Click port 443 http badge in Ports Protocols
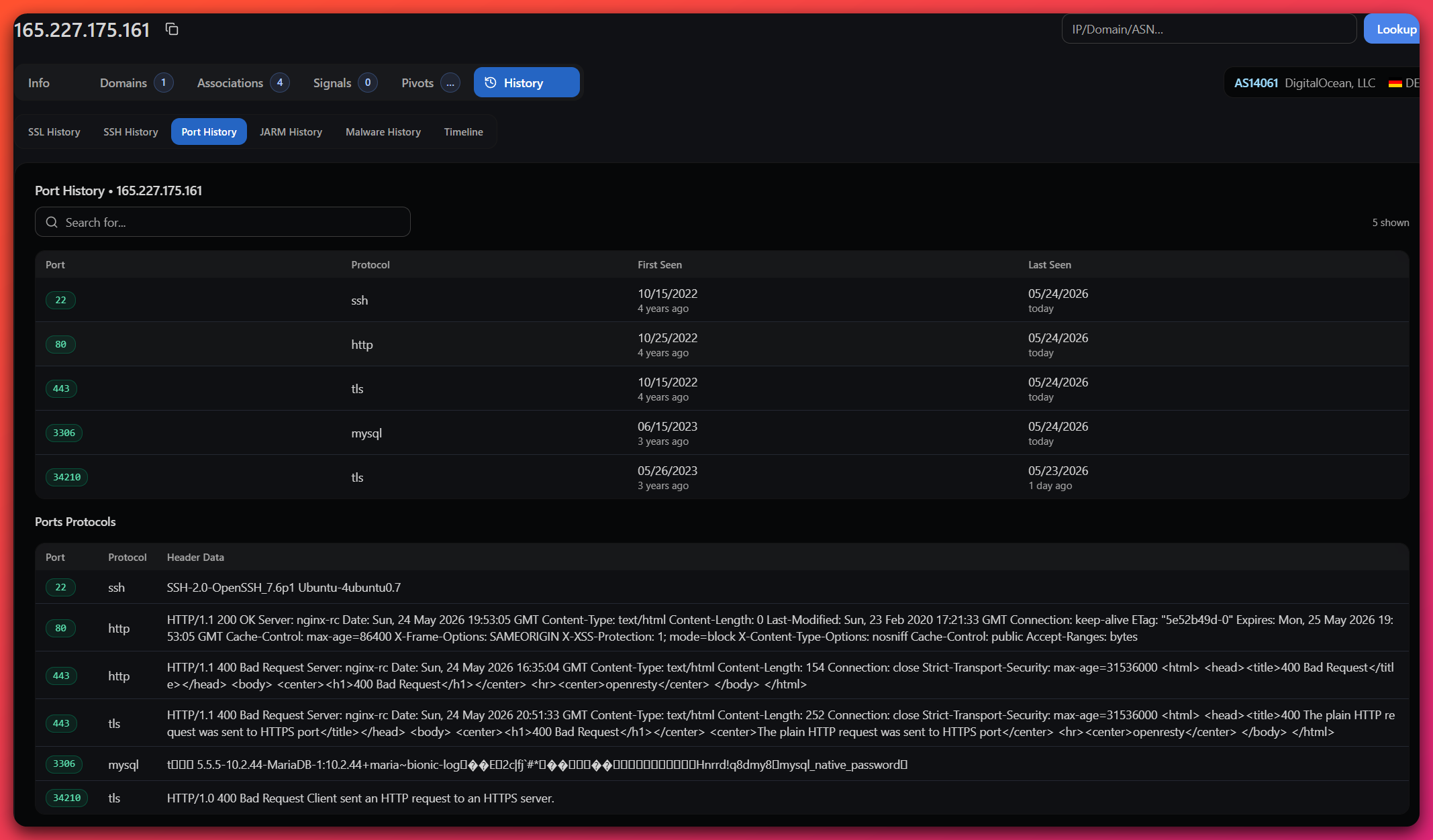1433x840 pixels. click(x=61, y=676)
